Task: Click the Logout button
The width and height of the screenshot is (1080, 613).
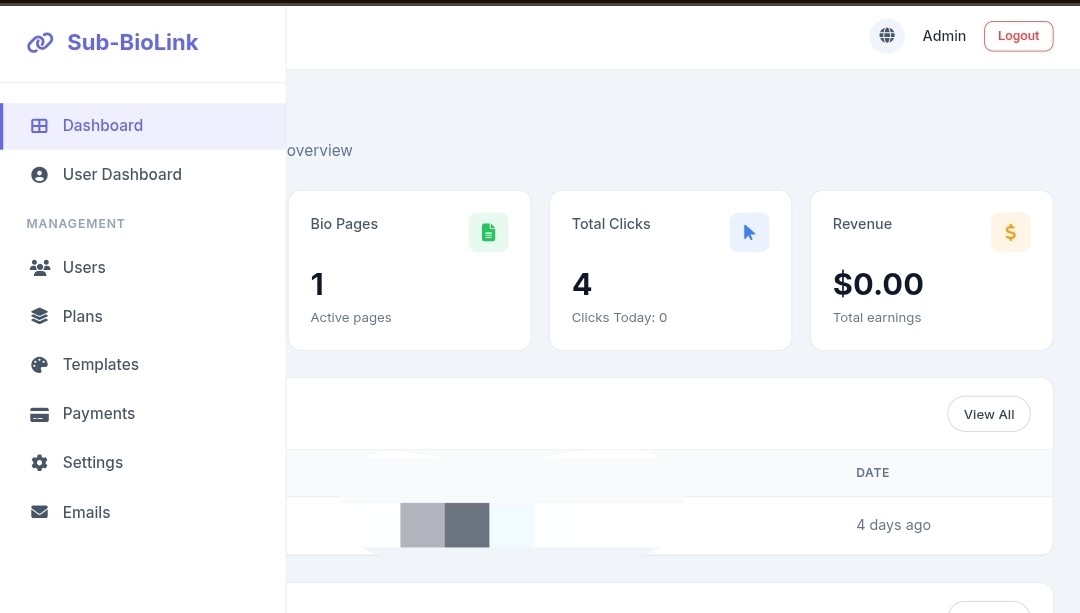Action: tap(1018, 36)
